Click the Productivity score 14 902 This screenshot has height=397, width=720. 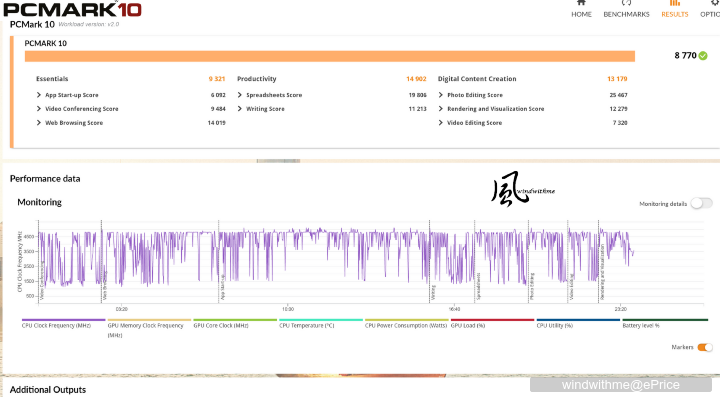[416, 79]
